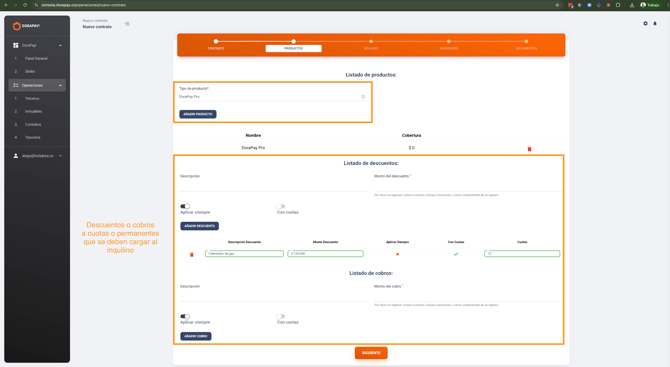The image size is (670, 367).
Task: Collapse the DoraPay! sidebar section
Action: [x=60, y=45]
